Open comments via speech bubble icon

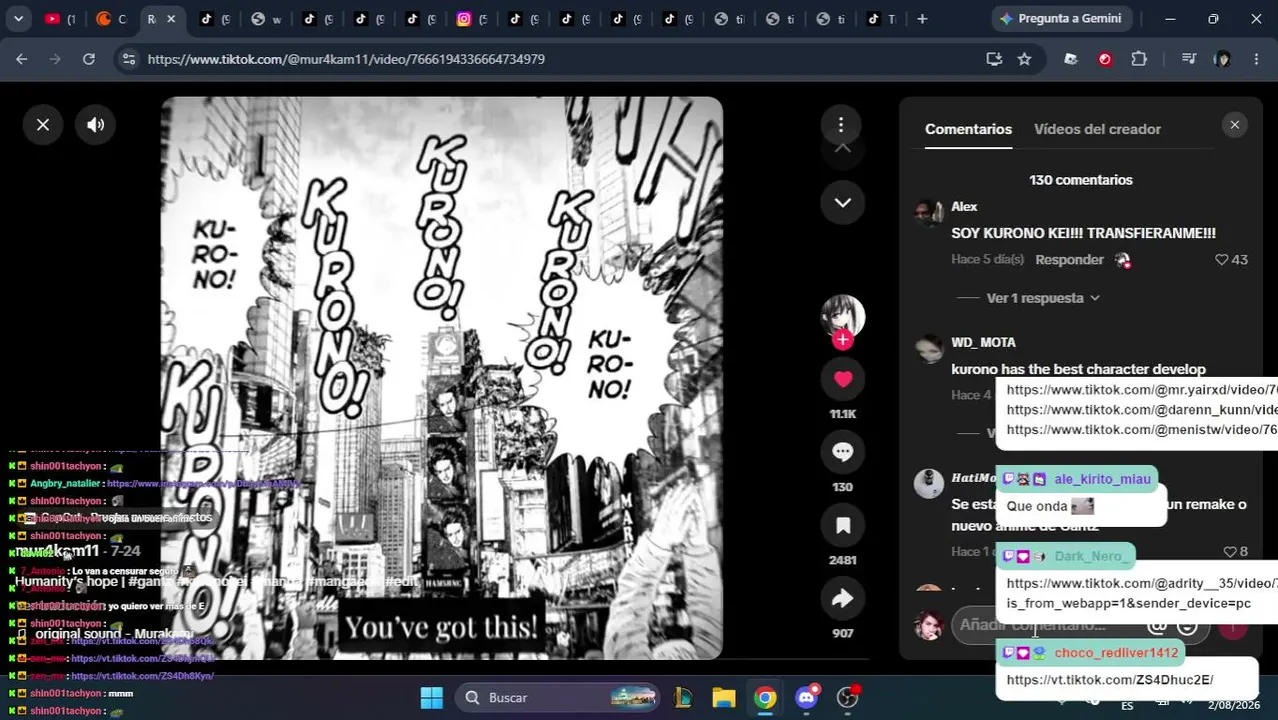pyautogui.click(x=843, y=452)
